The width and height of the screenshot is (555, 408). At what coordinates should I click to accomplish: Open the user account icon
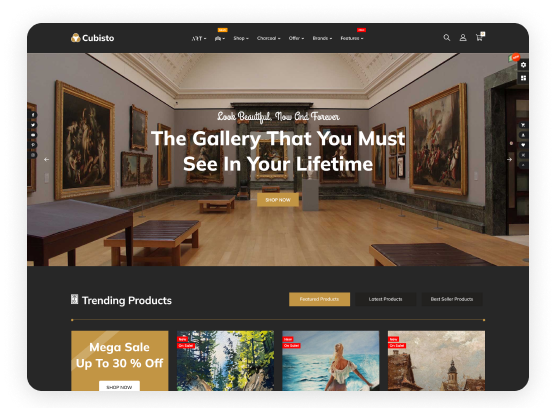[463, 38]
